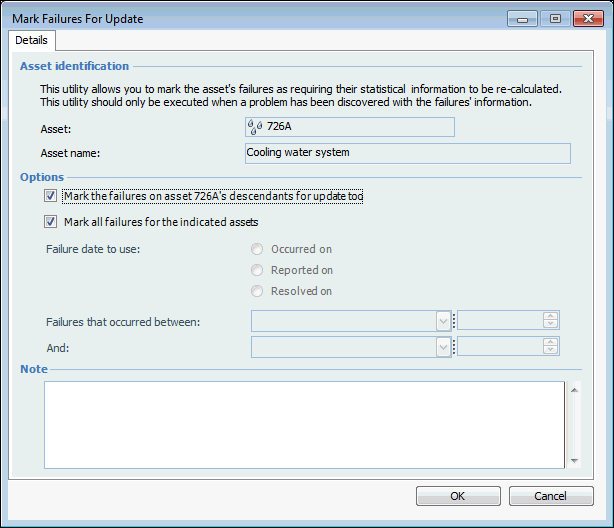Click the Cancel button

[550, 496]
